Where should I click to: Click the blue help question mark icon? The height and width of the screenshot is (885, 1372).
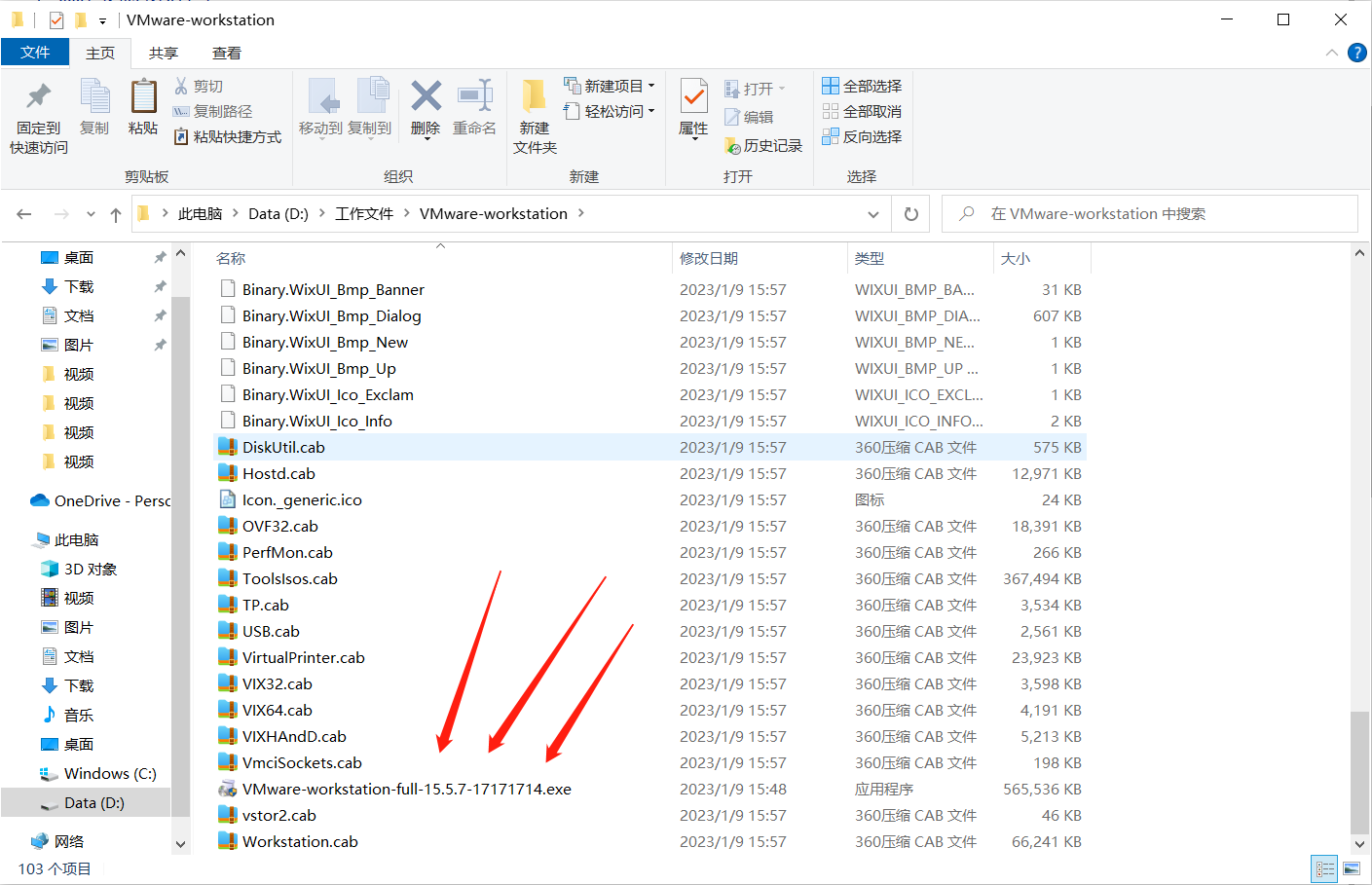[1356, 53]
